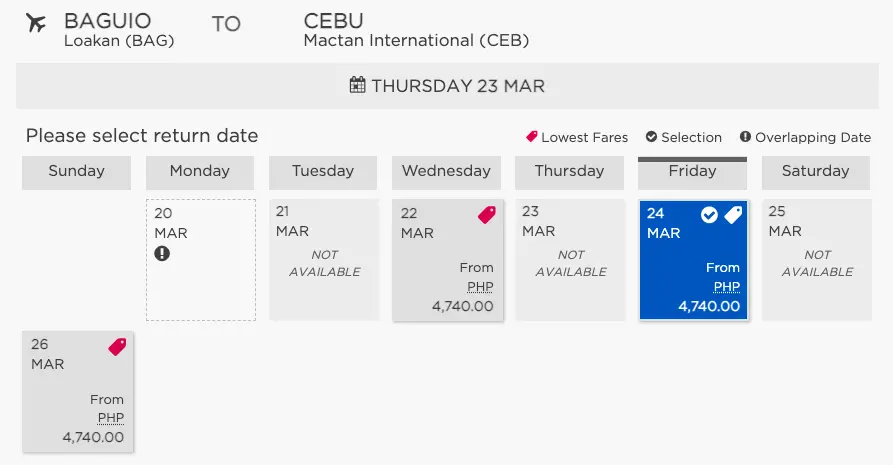Click the red fare tag on 26 Mar
The width and height of the screenshot is (893, 465).
pos(117,346)
